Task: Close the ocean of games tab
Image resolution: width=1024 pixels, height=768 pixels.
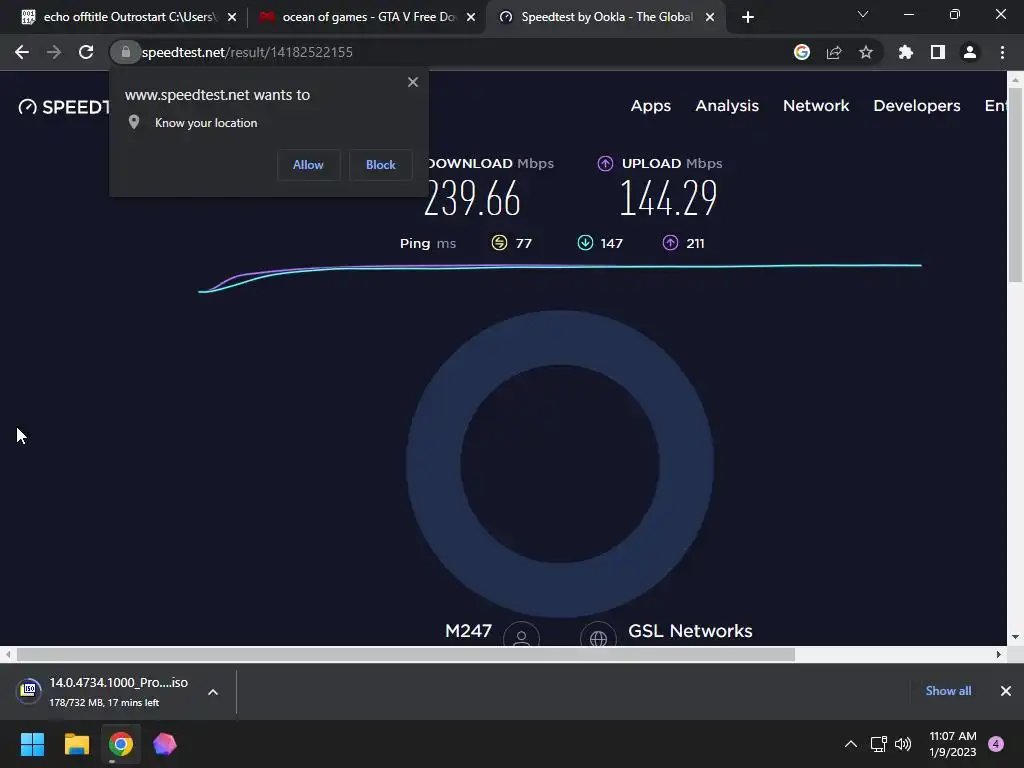Action: 471,17
